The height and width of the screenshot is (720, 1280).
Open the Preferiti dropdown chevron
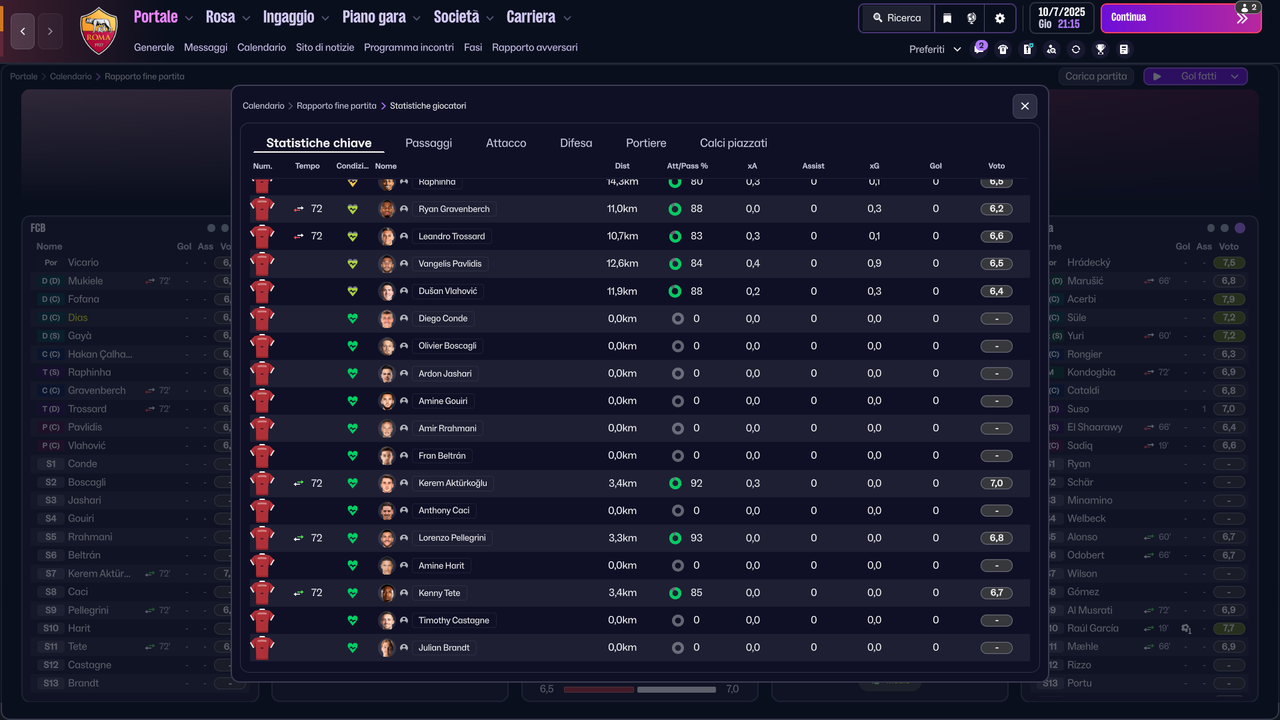click(956, 48)
